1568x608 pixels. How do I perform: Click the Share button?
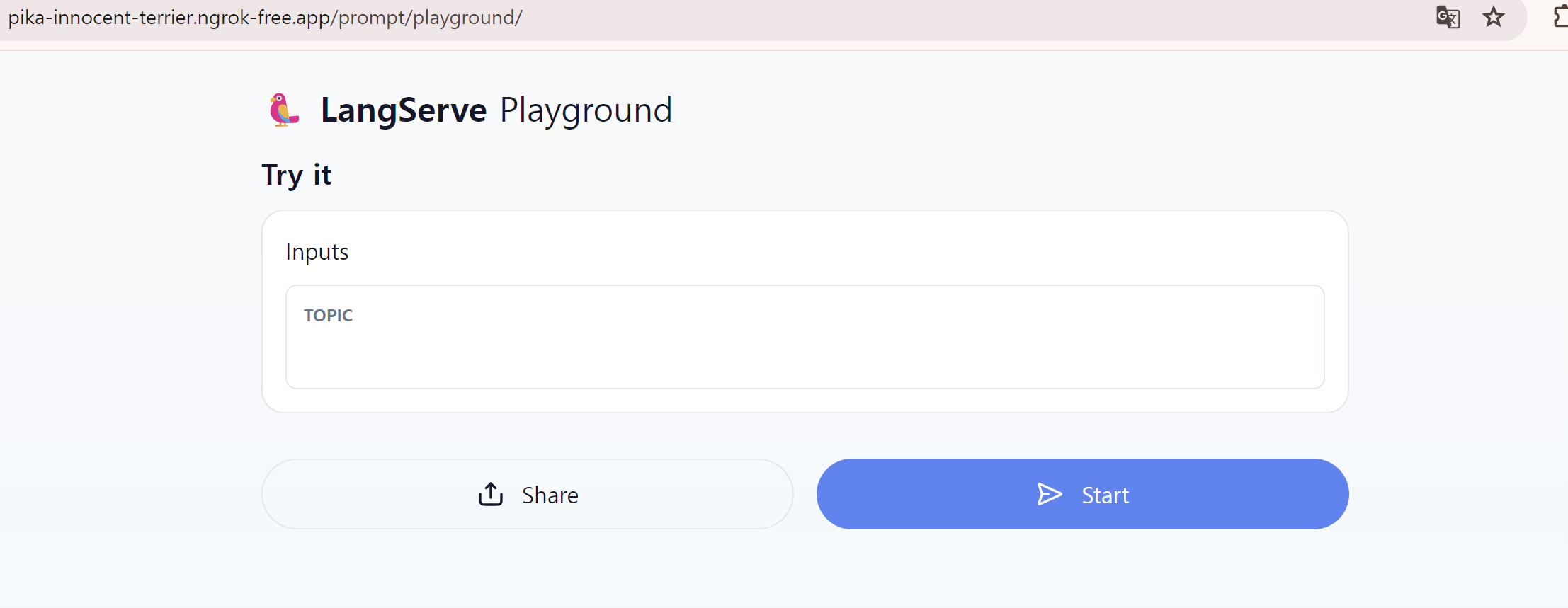point(528,494)
